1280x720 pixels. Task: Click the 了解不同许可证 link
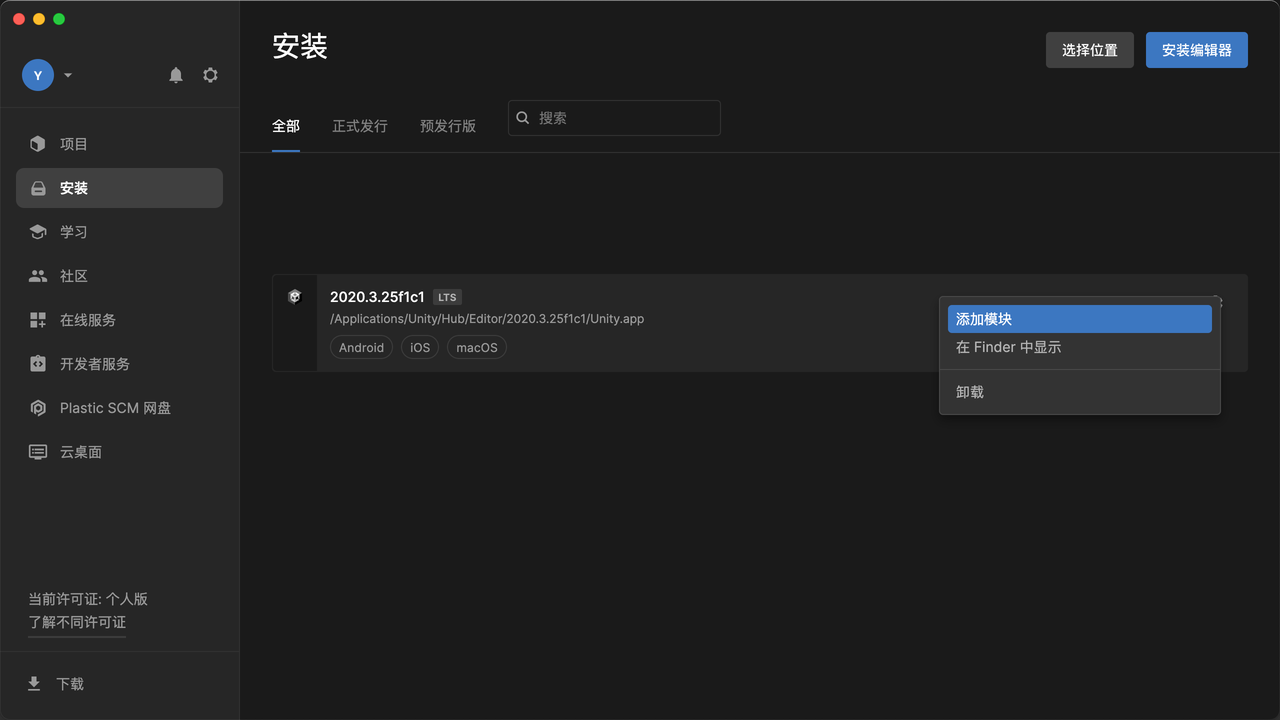[77, 622]
